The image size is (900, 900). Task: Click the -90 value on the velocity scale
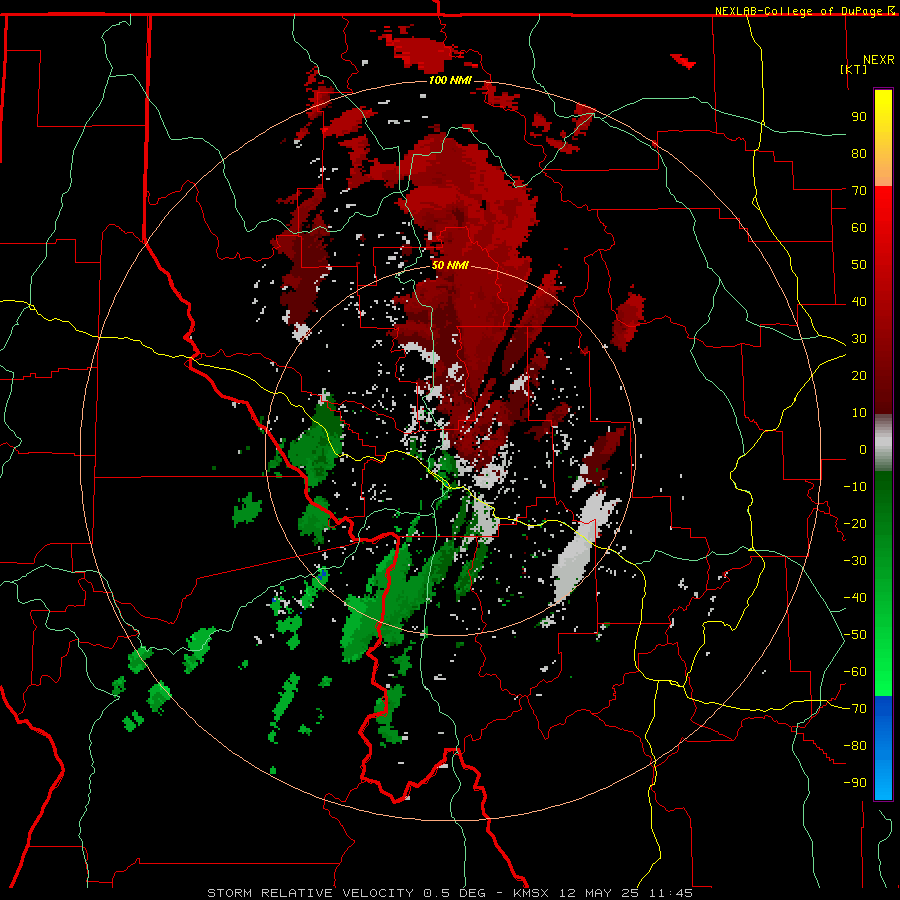(x=855, y=783)
